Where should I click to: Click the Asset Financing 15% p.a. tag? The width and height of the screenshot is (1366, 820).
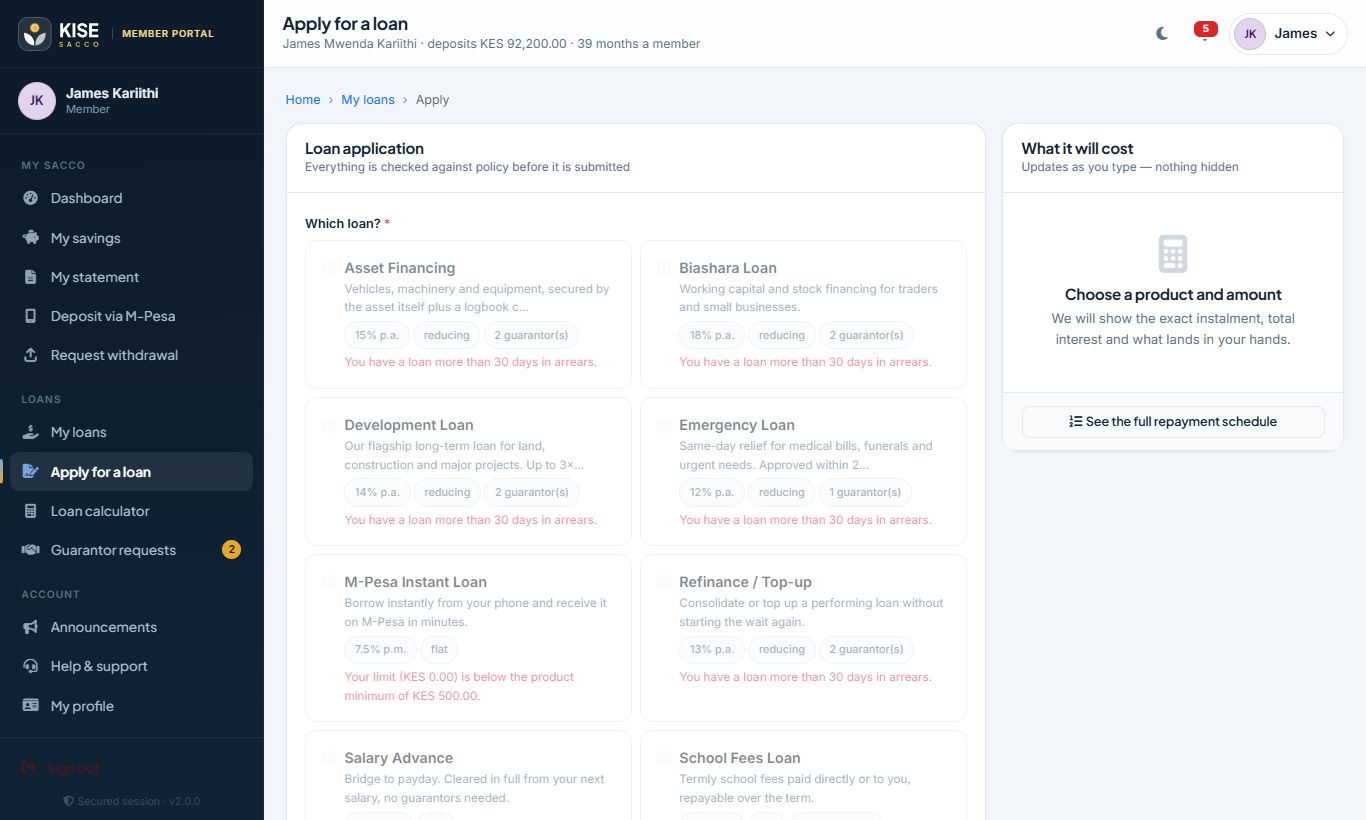point(377,335)
